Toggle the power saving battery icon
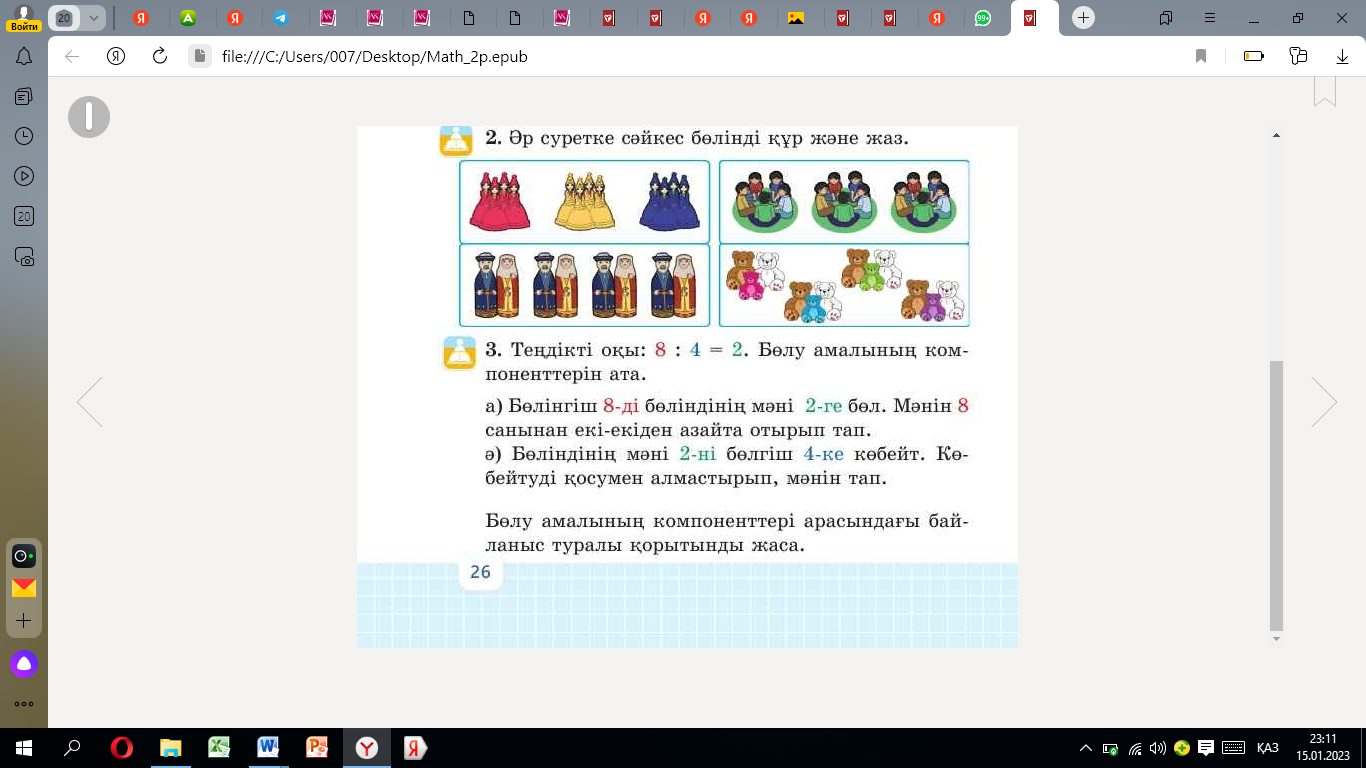The height and width of the screenshot is (768, 1366). 1254,57
